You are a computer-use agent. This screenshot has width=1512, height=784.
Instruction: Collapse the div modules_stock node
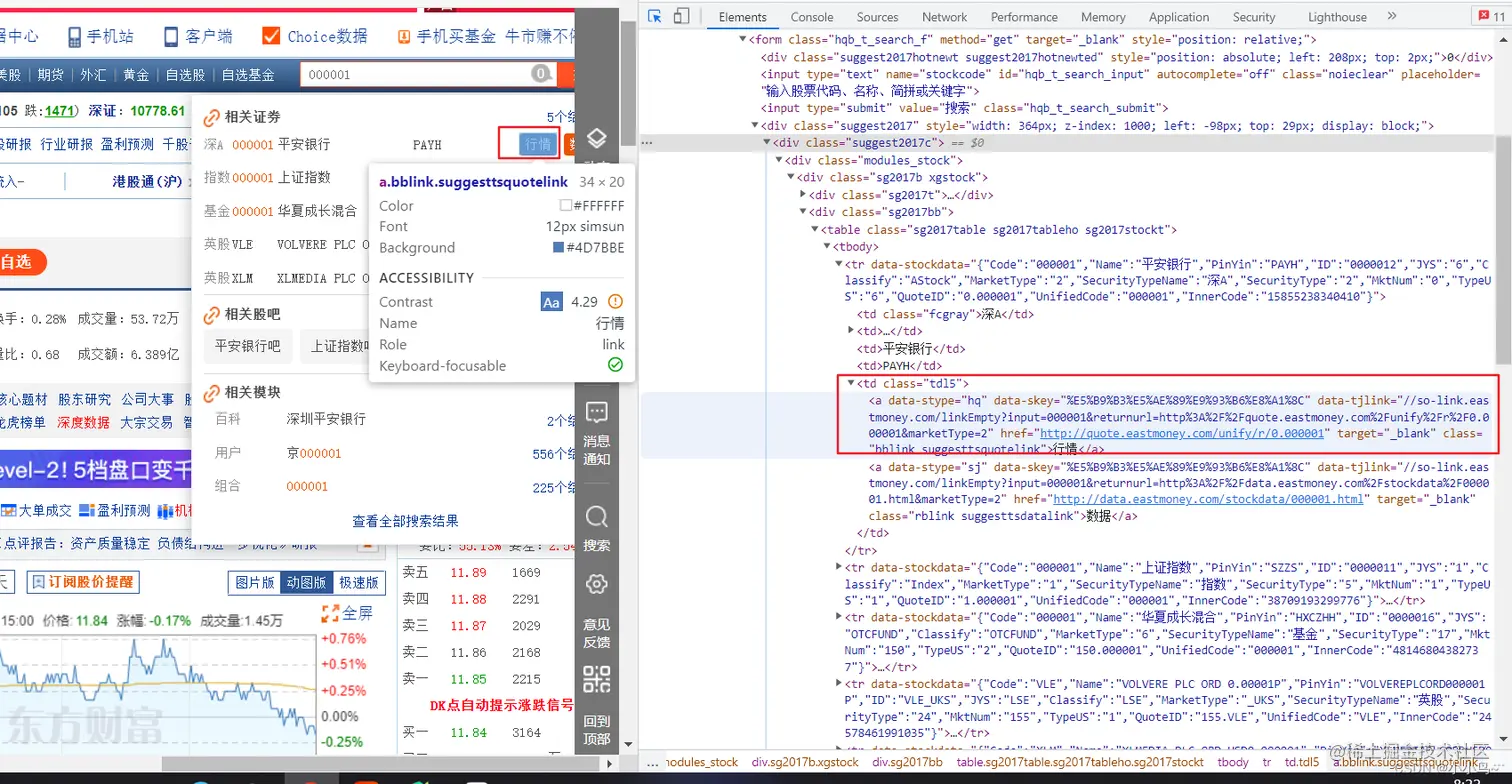pos(779,160)
